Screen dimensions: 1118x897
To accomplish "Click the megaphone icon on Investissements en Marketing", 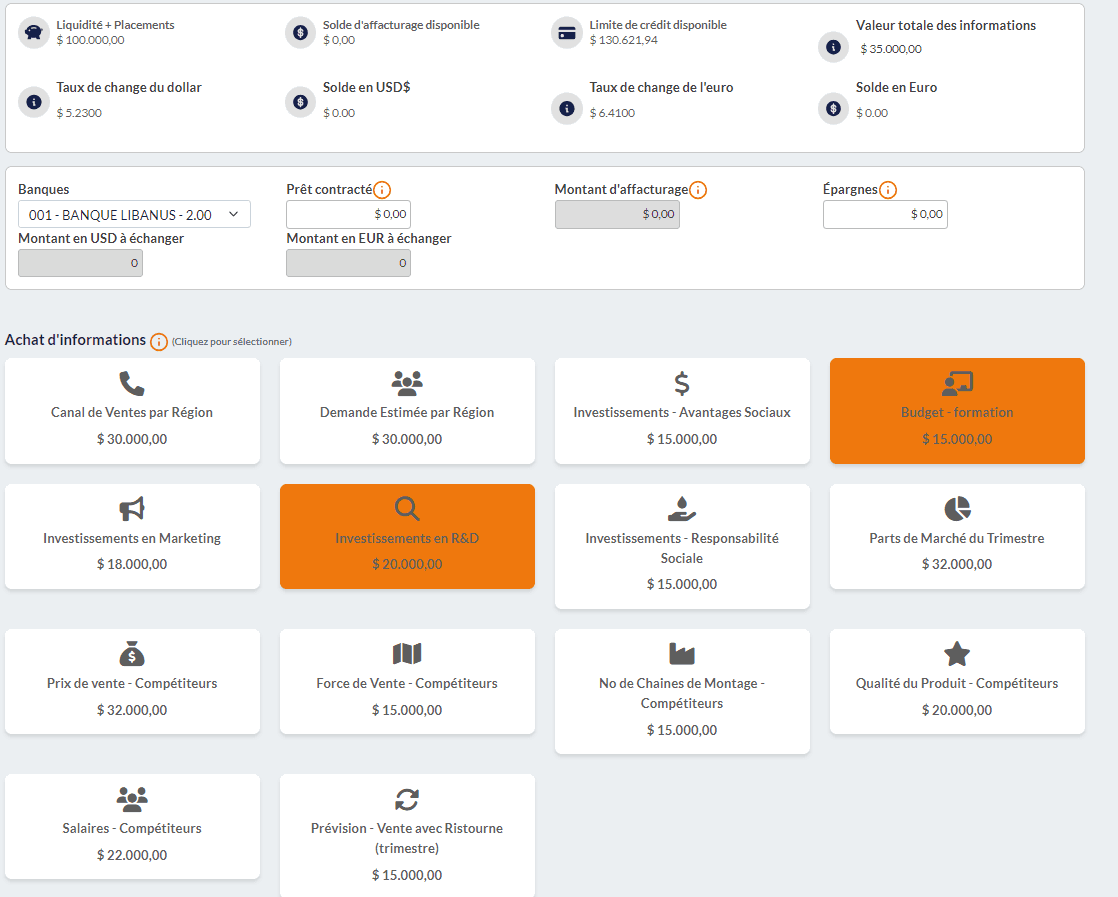I will point(132,510).
